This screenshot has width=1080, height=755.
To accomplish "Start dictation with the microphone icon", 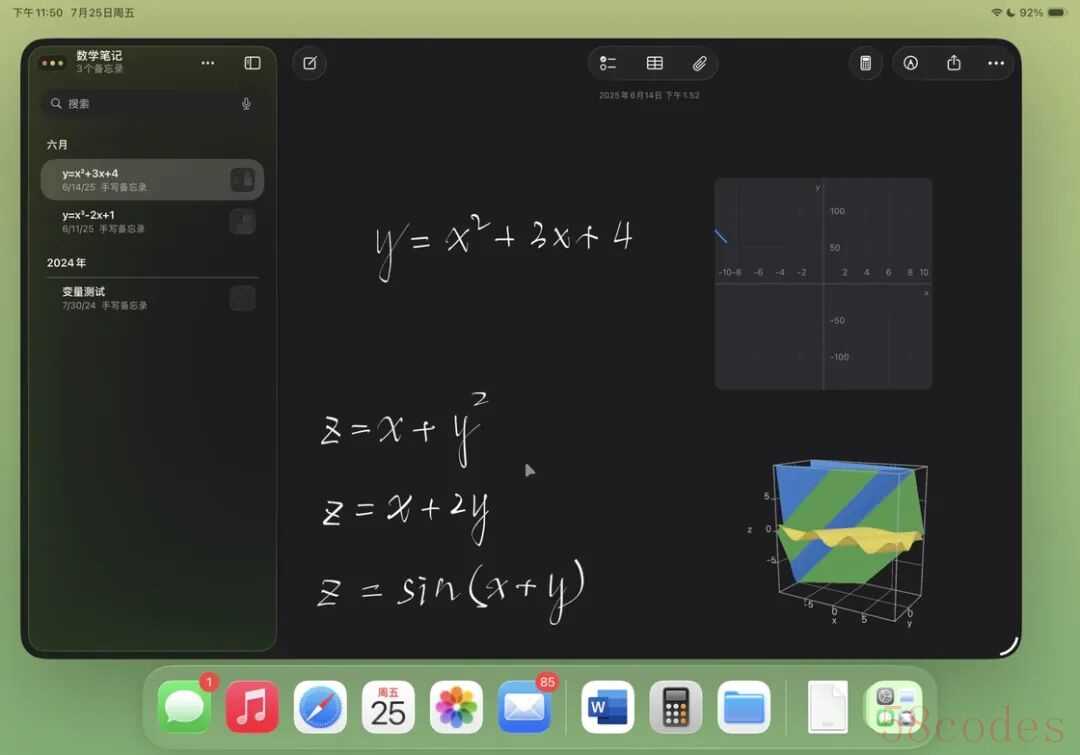I will [246, 104].
